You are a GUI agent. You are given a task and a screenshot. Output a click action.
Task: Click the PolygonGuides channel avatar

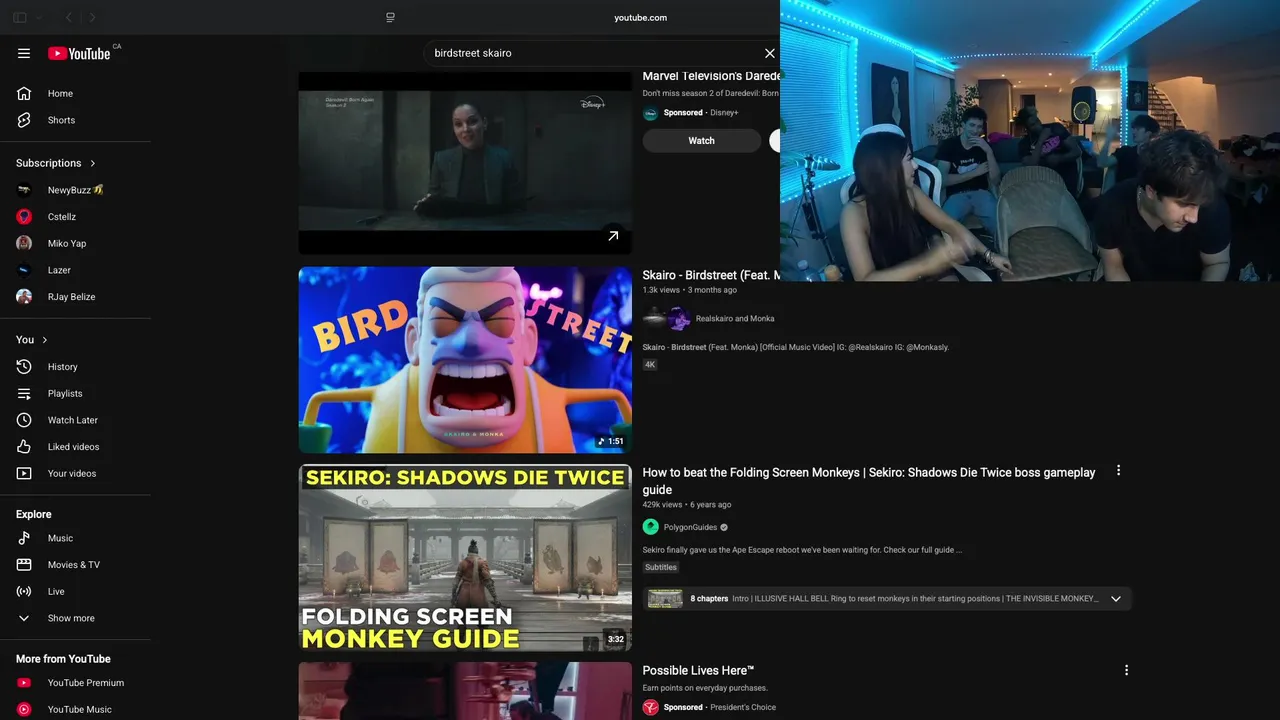pos(650,527)
